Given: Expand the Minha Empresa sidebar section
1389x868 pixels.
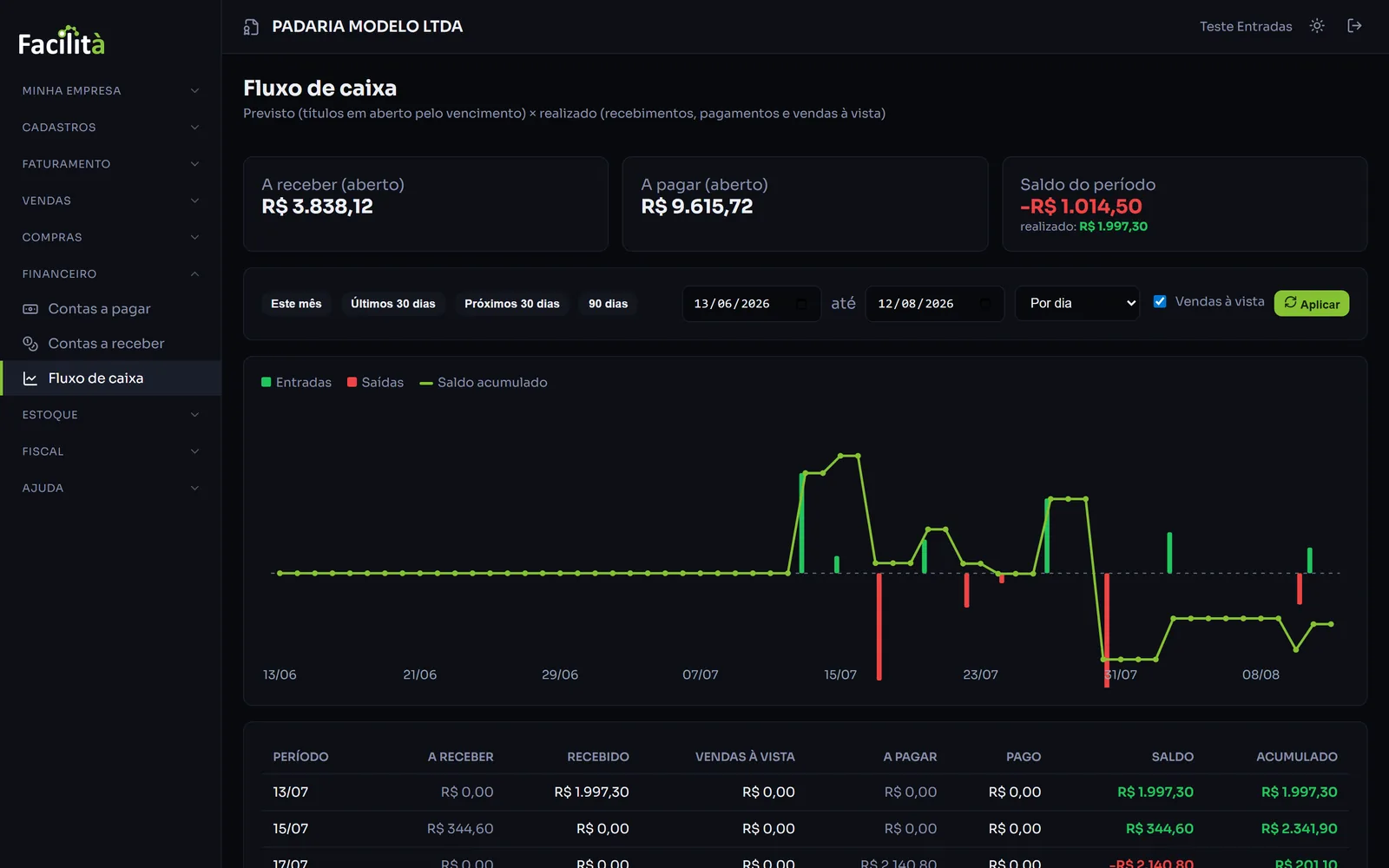Looking at the screenshot, I should click(110, 90).
